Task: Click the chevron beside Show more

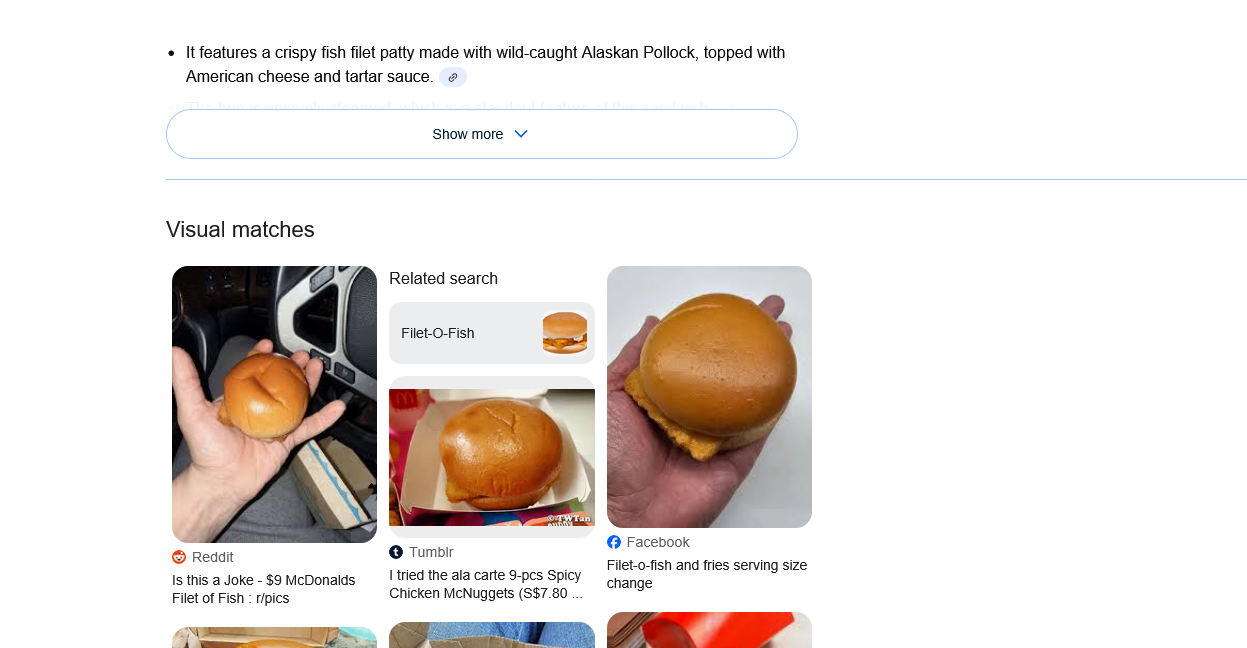Action: point(520,134)
